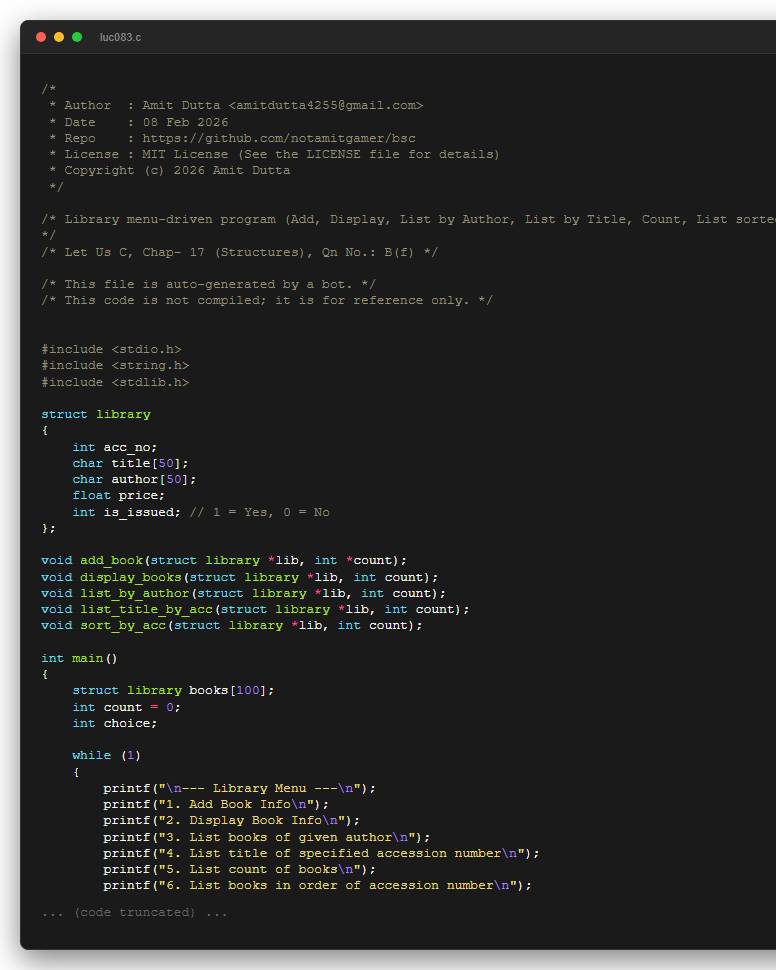Click the red close window dot
776x970 pixels.
tap(41, 37)
